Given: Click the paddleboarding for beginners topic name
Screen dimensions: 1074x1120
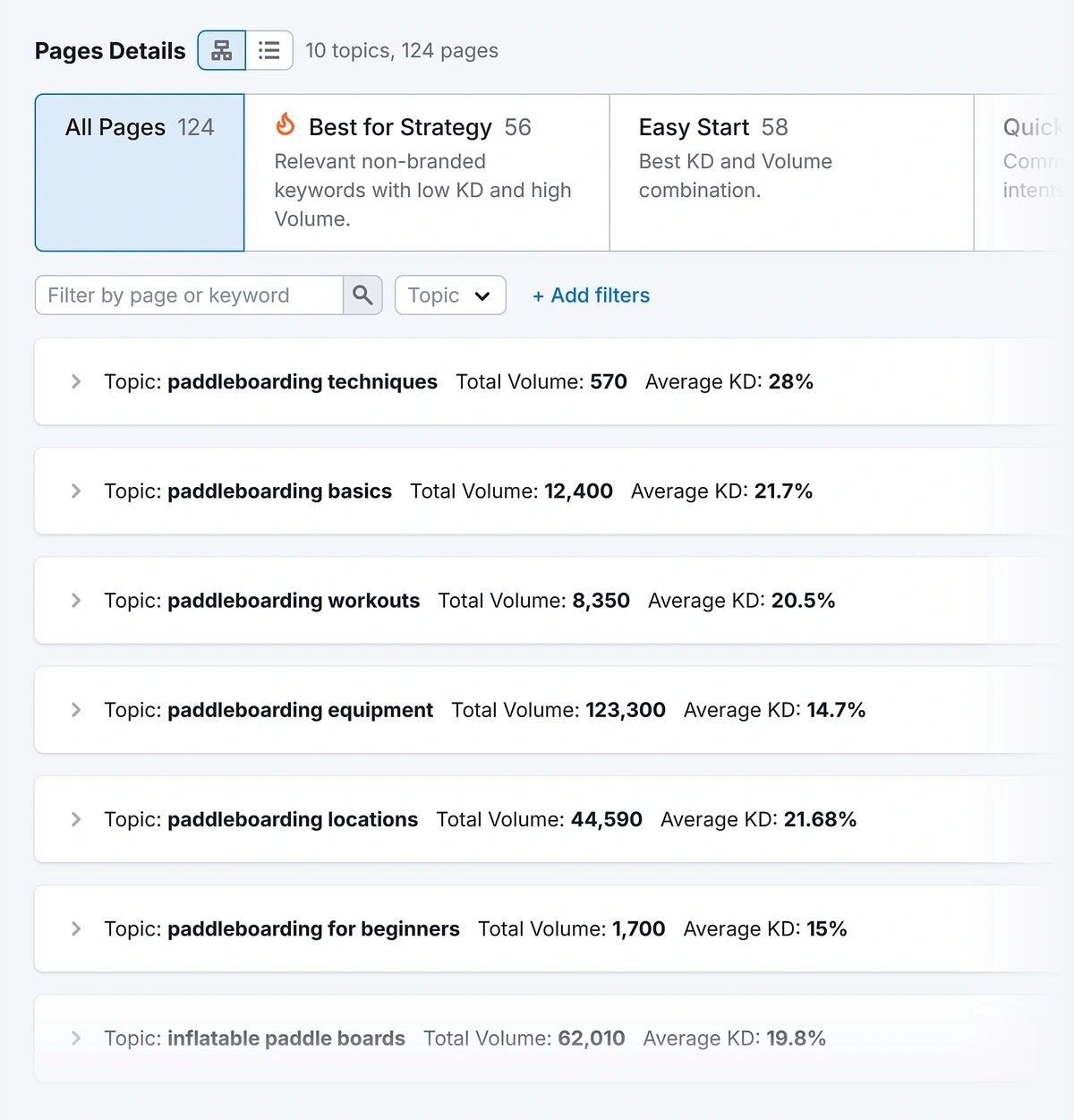Looking at the screenshot, I should pos(313,929).
